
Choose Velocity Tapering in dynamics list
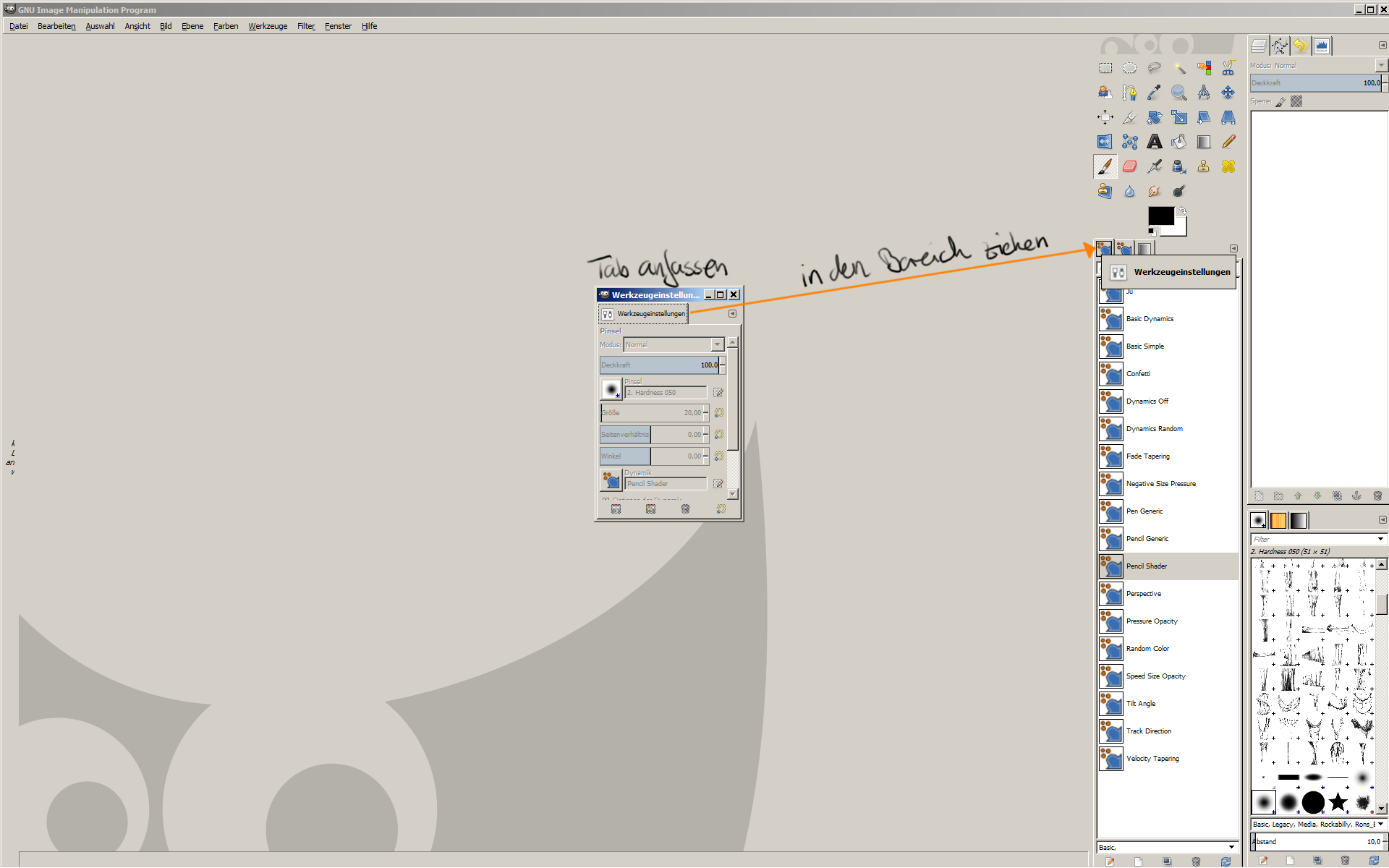coord(1152,759)
